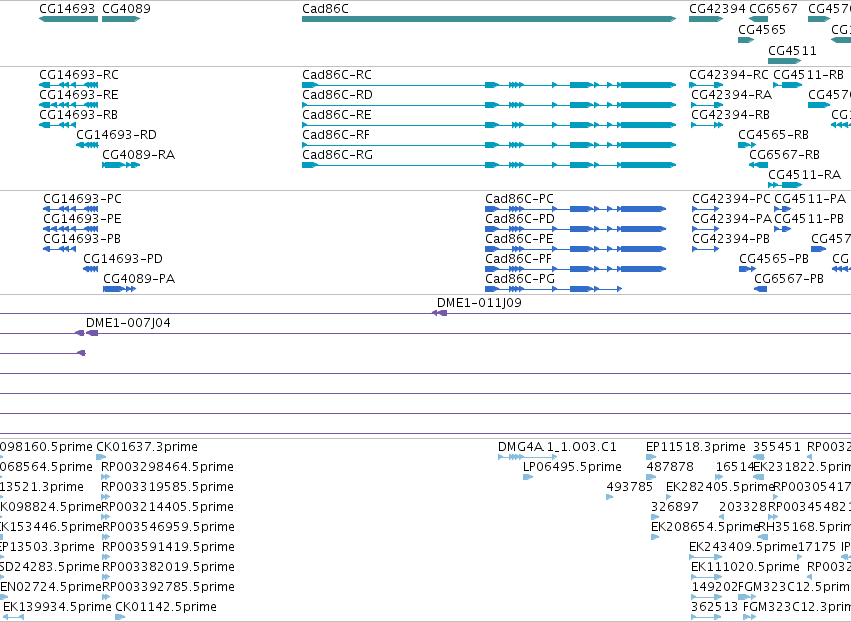
Task: Select feature 487878
Action: pos(651,477)
